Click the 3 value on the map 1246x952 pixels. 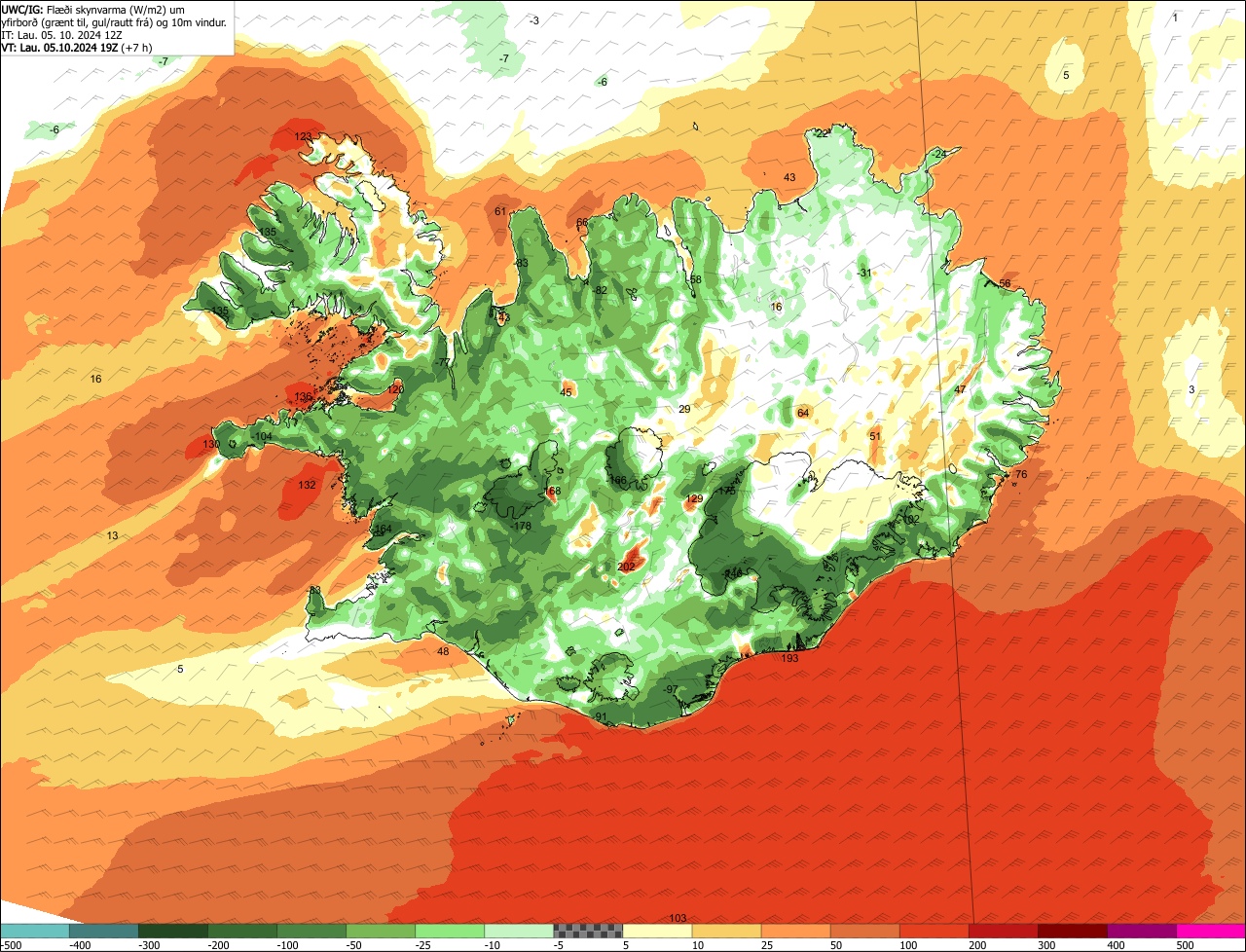[1191, 389]
